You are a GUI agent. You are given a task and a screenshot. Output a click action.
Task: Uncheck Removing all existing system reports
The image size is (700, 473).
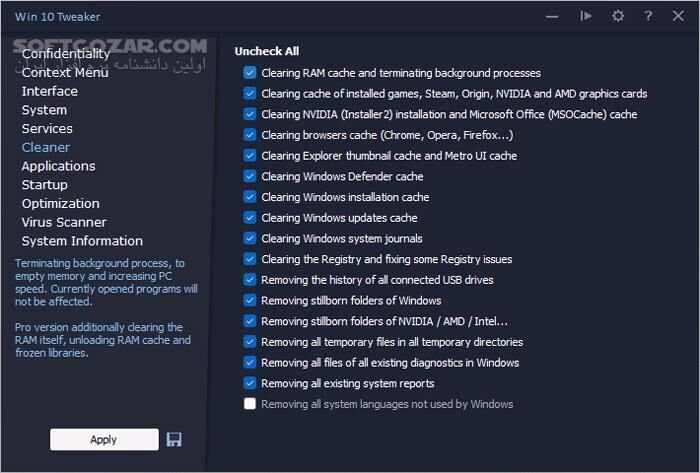249,383
